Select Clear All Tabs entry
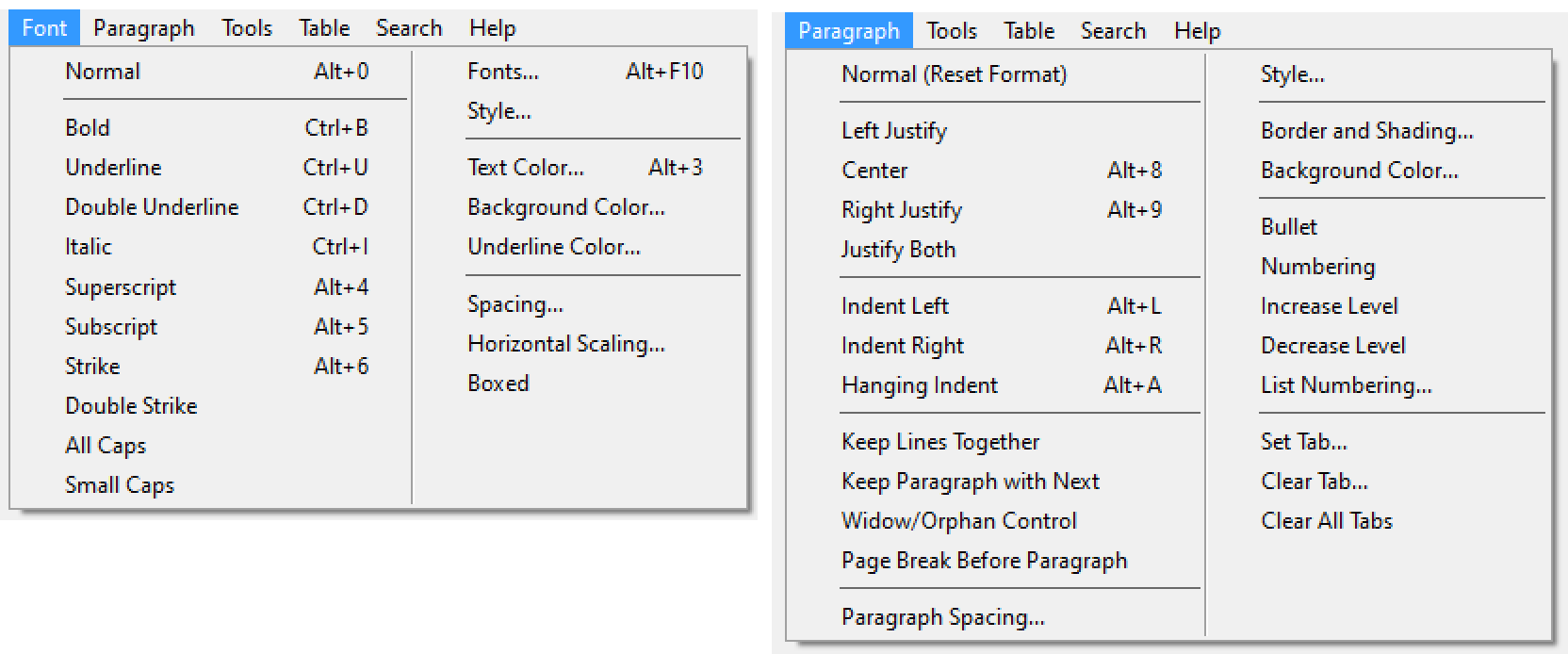 (x=1326, y=521)
